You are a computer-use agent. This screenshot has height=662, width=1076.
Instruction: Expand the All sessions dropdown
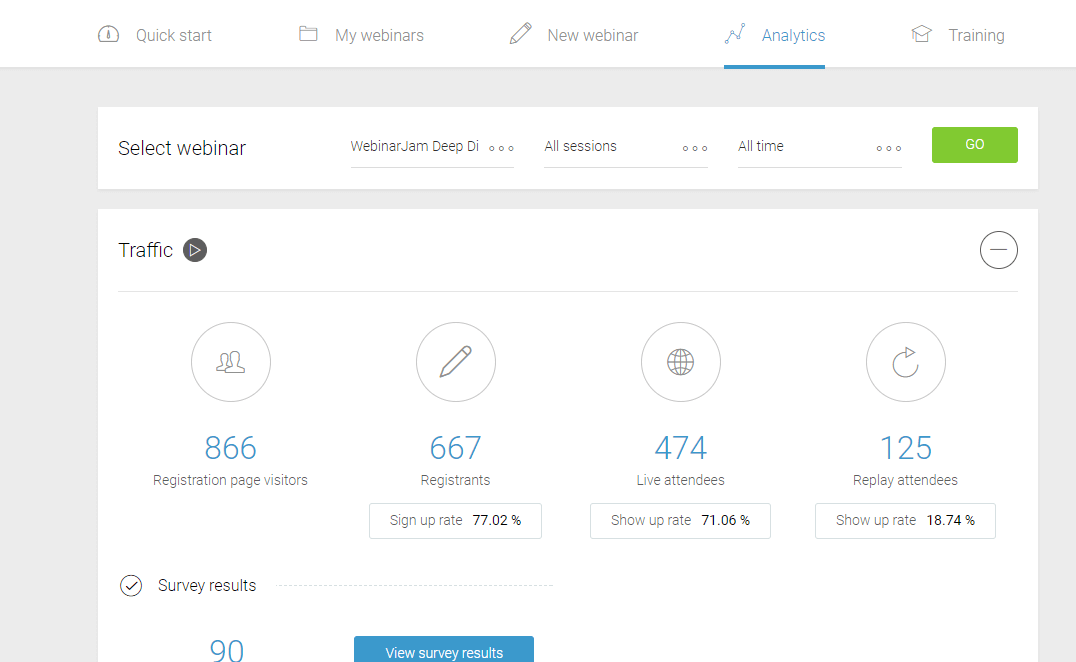pos(625,147)
